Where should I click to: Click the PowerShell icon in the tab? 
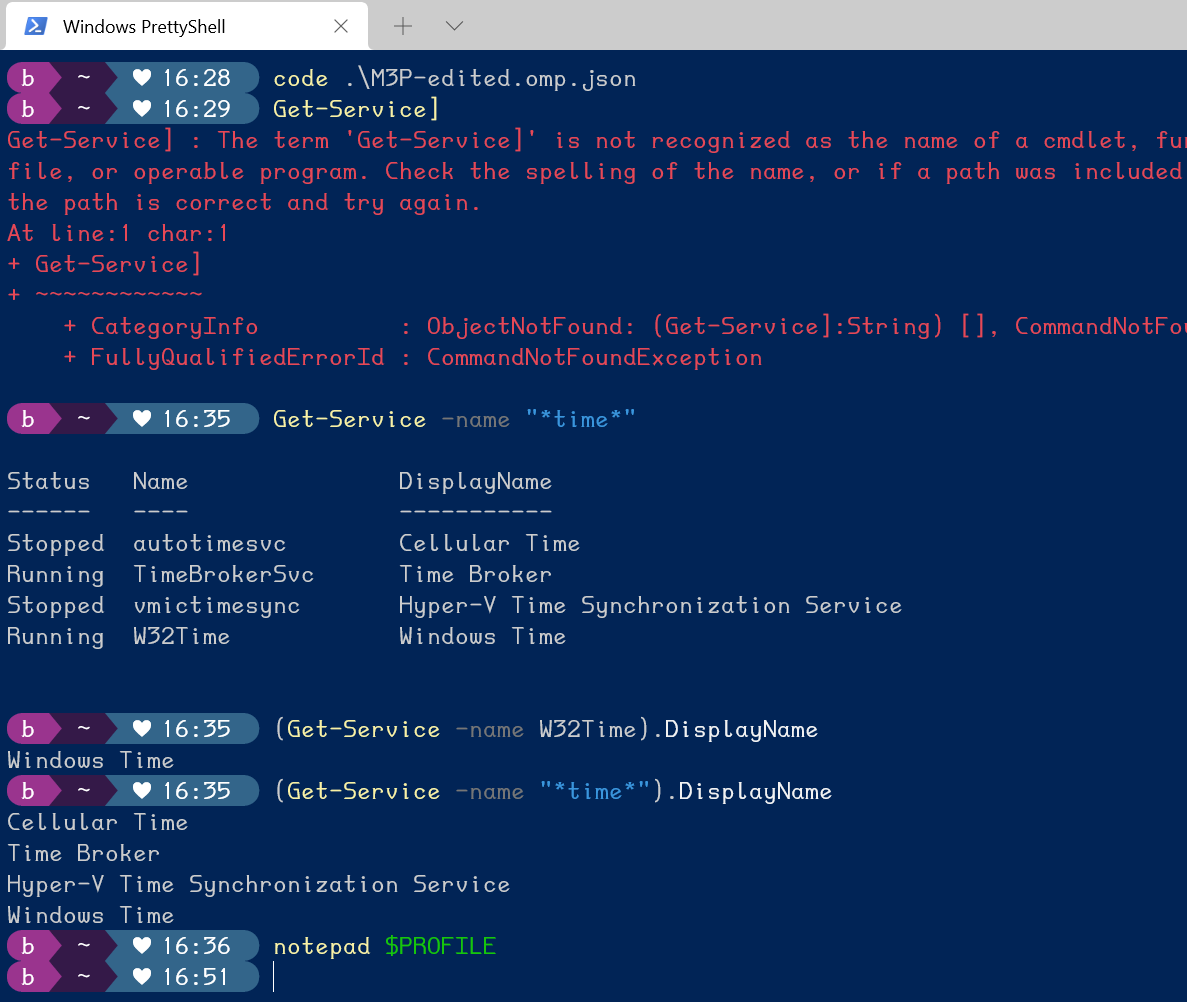point(36,26)
